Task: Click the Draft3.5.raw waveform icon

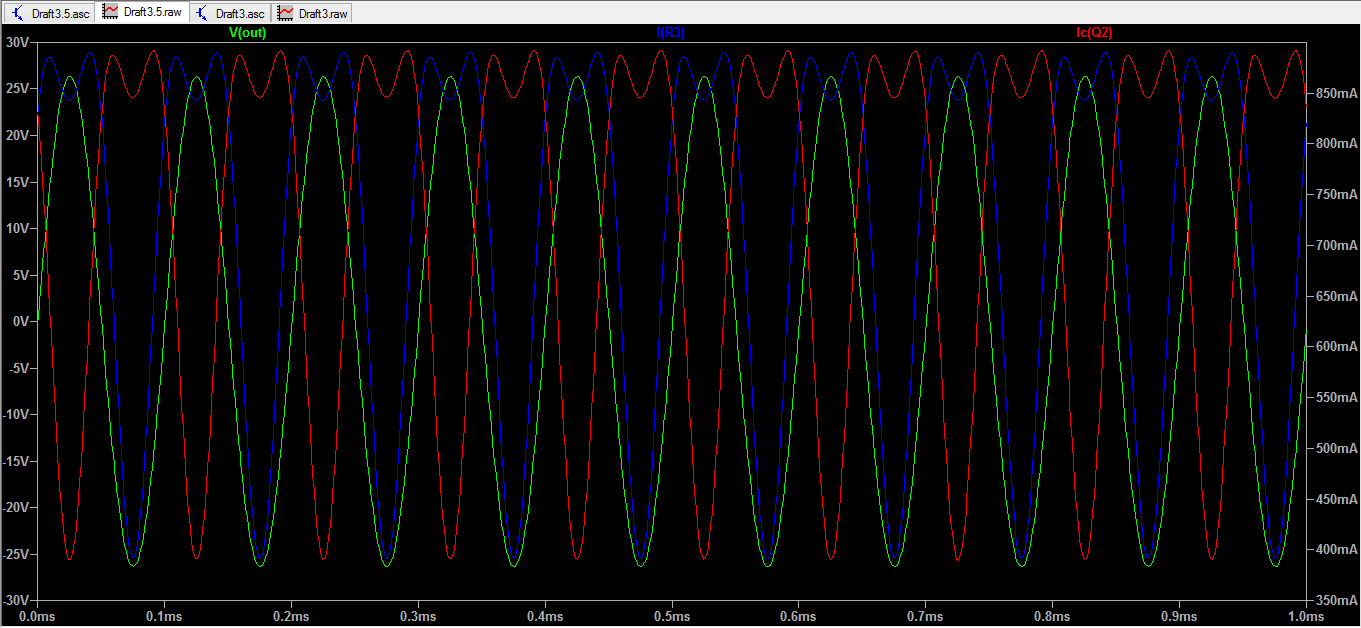Action: 111,13
